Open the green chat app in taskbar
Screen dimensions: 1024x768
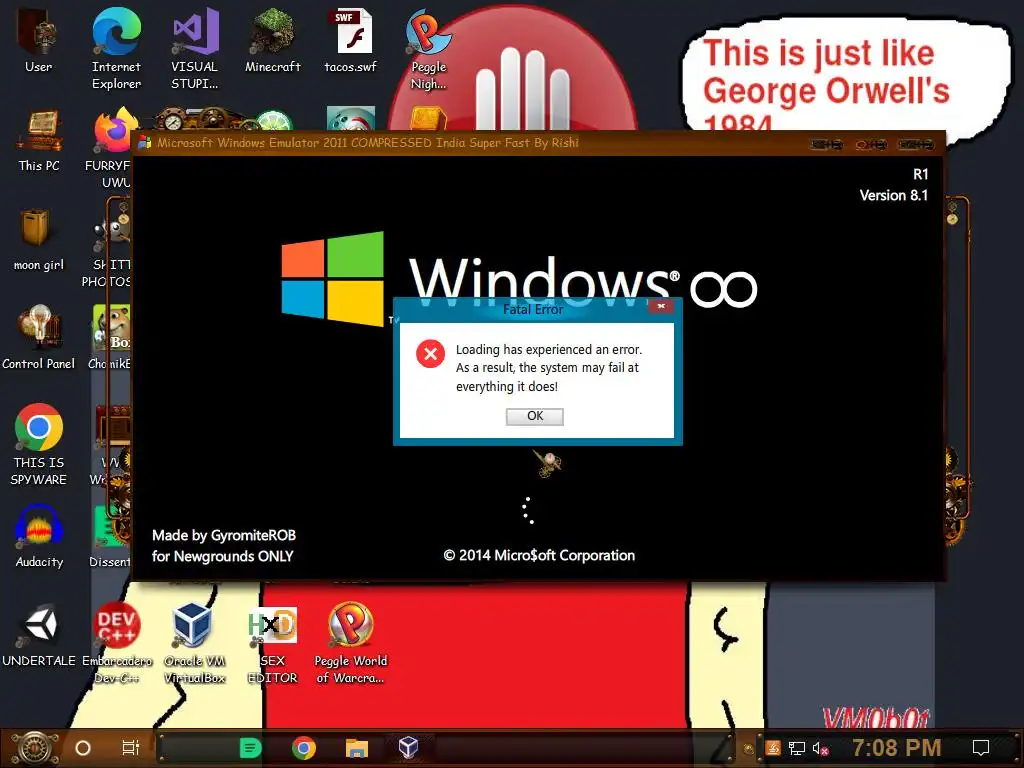(x=251, y=748)
